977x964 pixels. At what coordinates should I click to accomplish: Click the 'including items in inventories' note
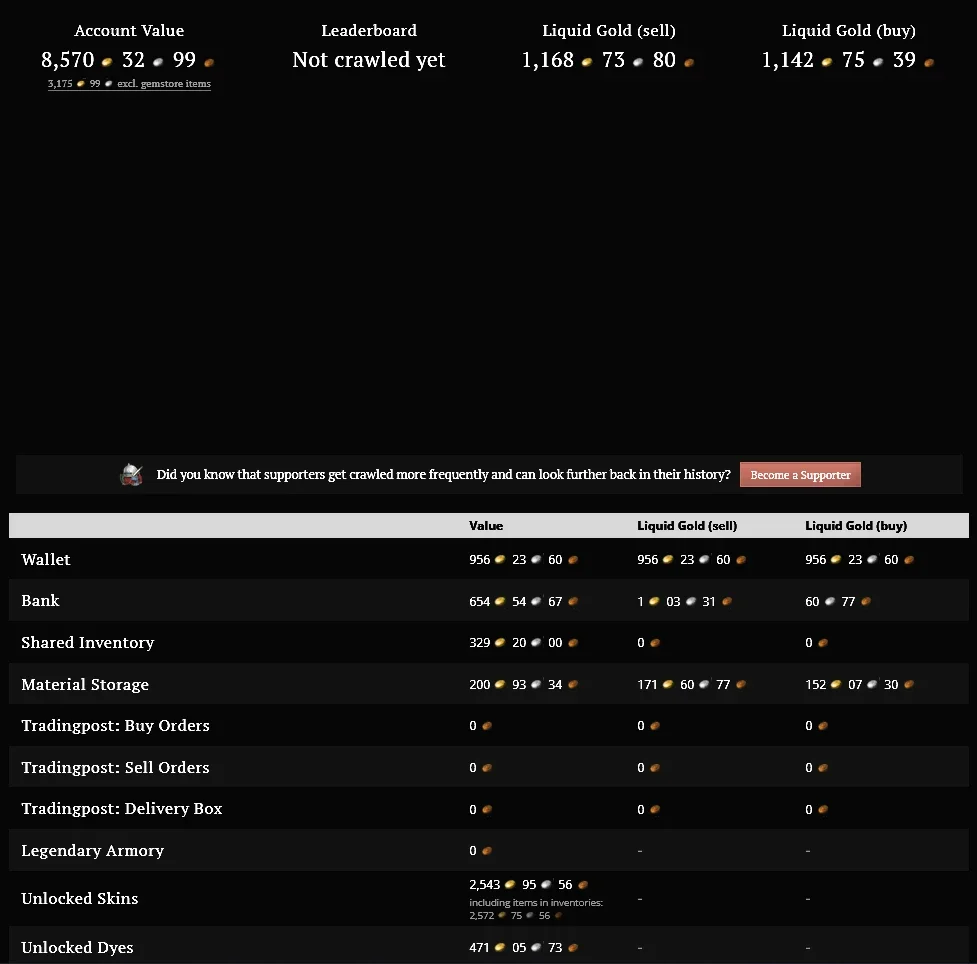(536, 902)
